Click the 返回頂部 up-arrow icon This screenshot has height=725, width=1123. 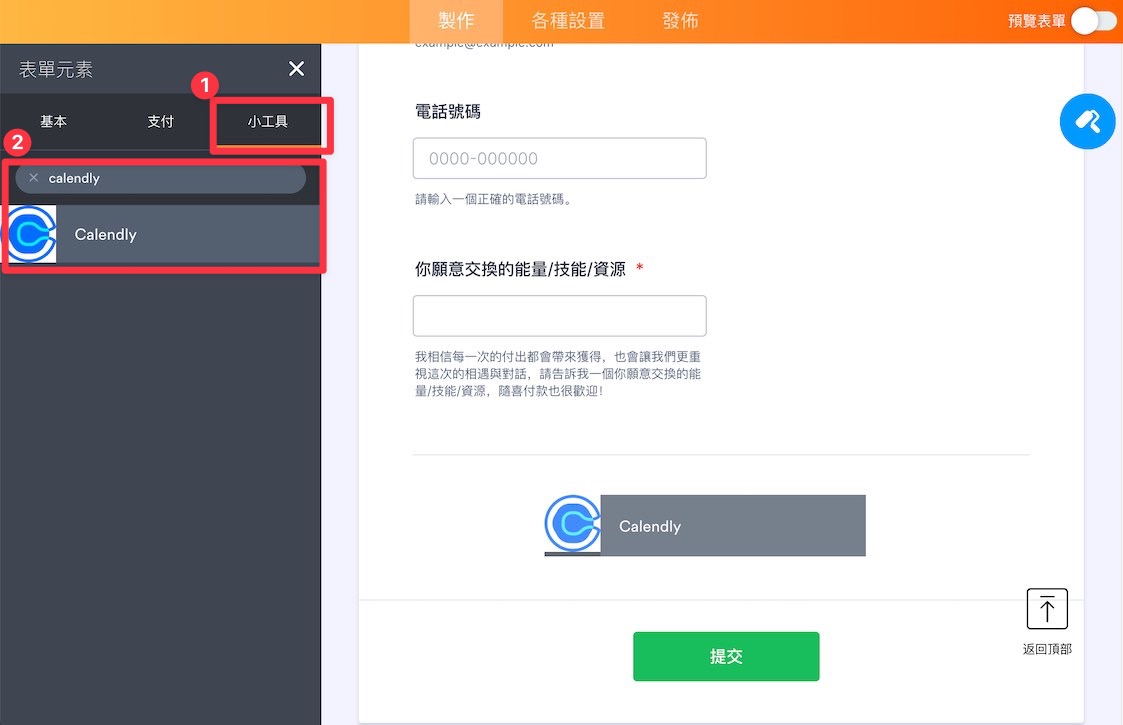tap(1047, 609)
